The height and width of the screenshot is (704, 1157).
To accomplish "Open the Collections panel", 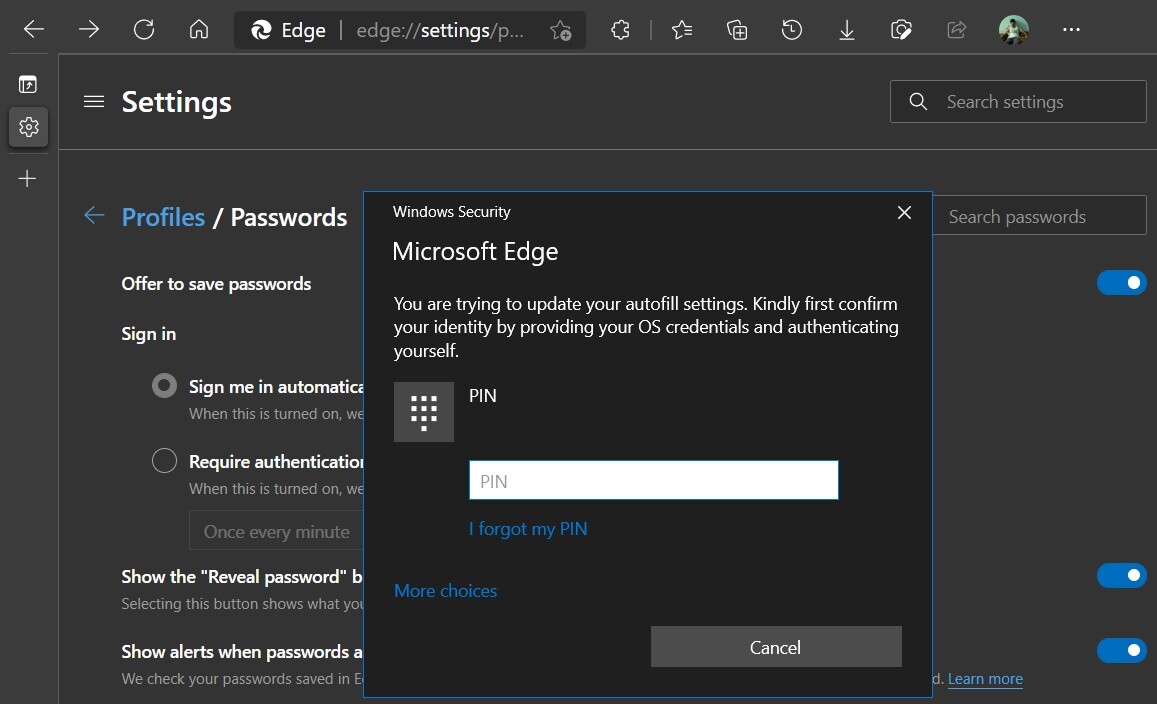I will [x=737, y=30].
